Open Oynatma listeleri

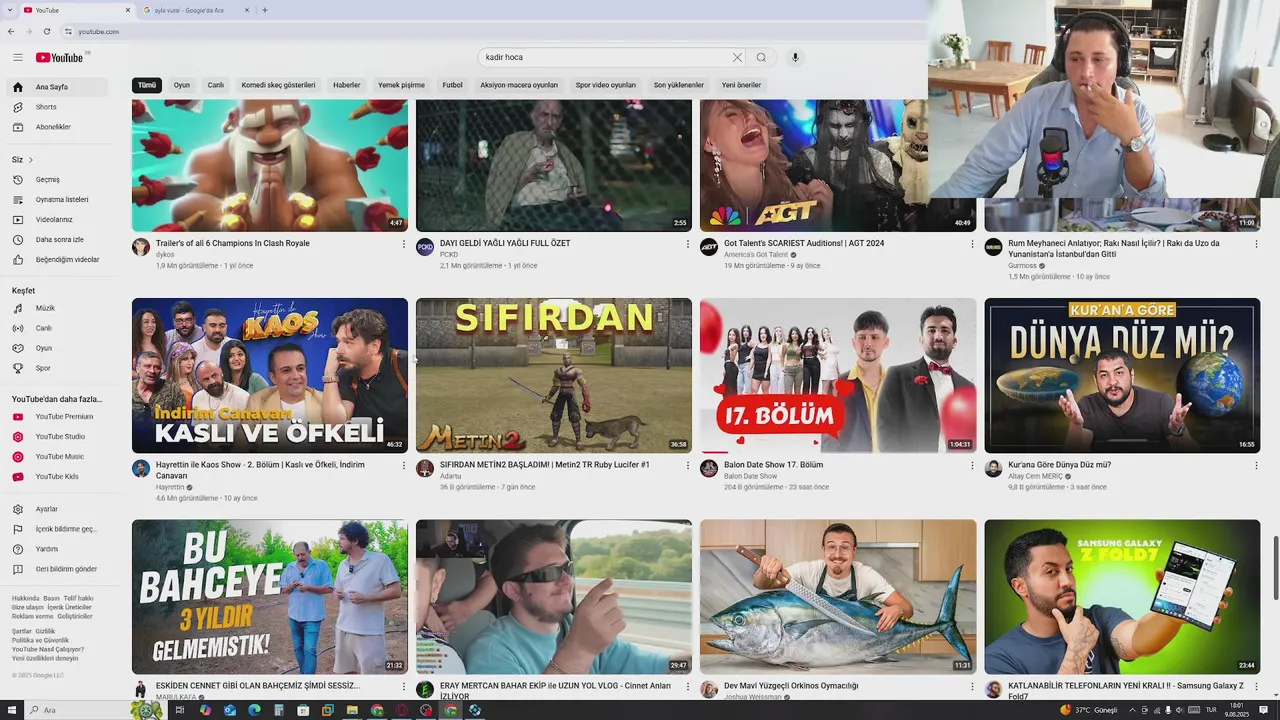click(57, 200)
